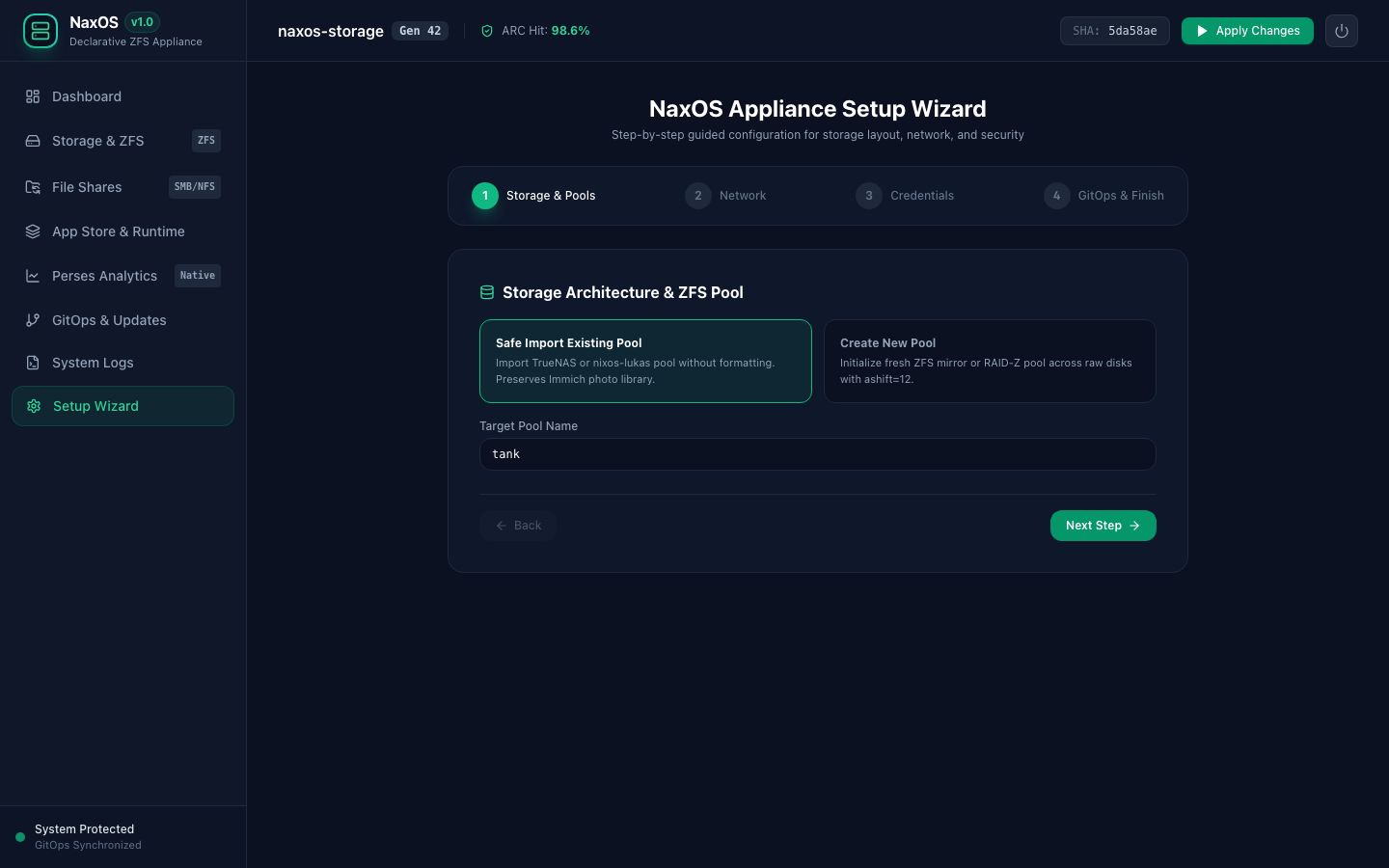Go to wizard step 2 Network

click(725, 196)
